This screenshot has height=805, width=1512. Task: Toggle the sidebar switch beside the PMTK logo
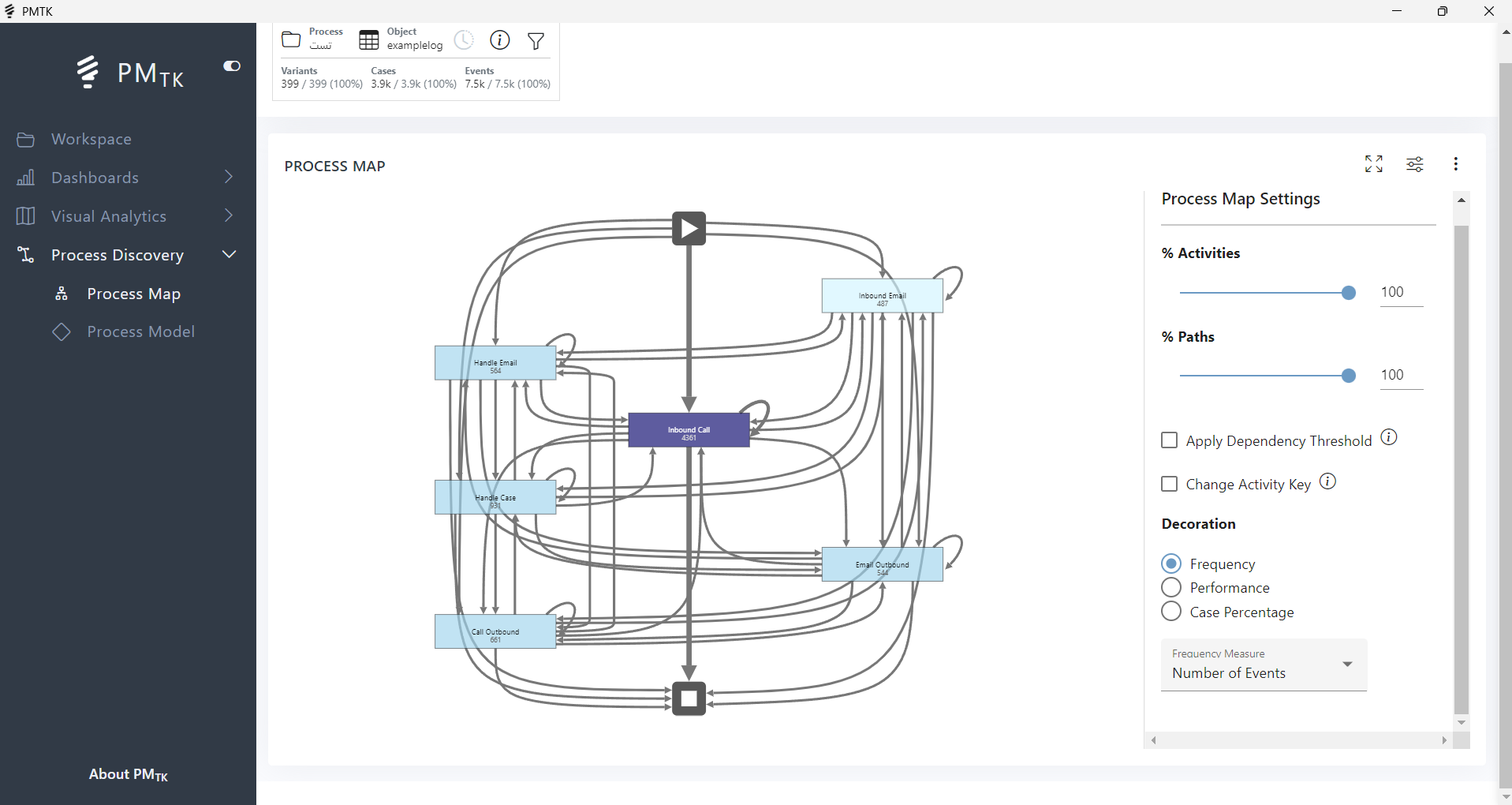coord(232,66)
